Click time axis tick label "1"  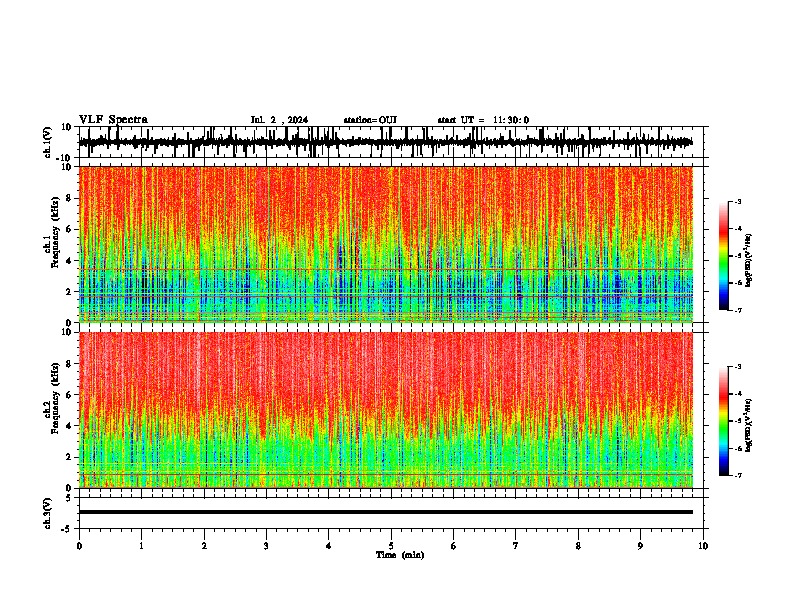point(141,546)
